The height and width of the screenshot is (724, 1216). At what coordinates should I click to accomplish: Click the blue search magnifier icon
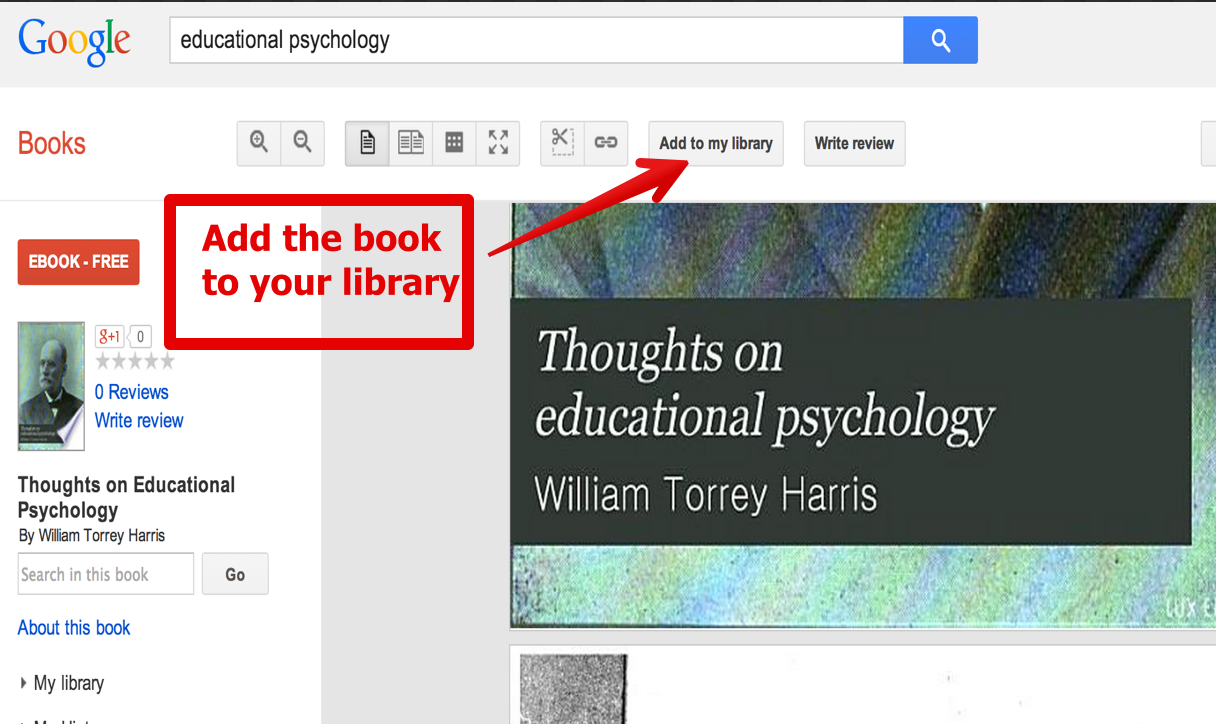939,40
